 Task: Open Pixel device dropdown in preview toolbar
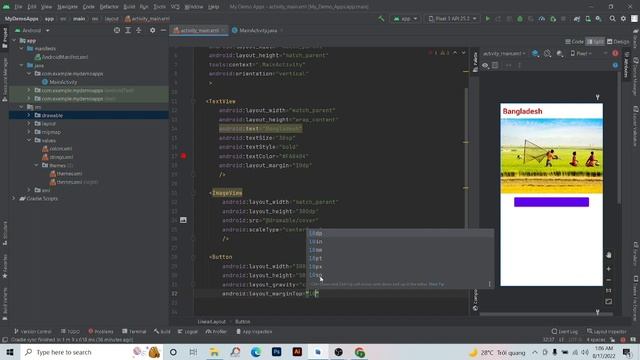(x=581, y=53)
